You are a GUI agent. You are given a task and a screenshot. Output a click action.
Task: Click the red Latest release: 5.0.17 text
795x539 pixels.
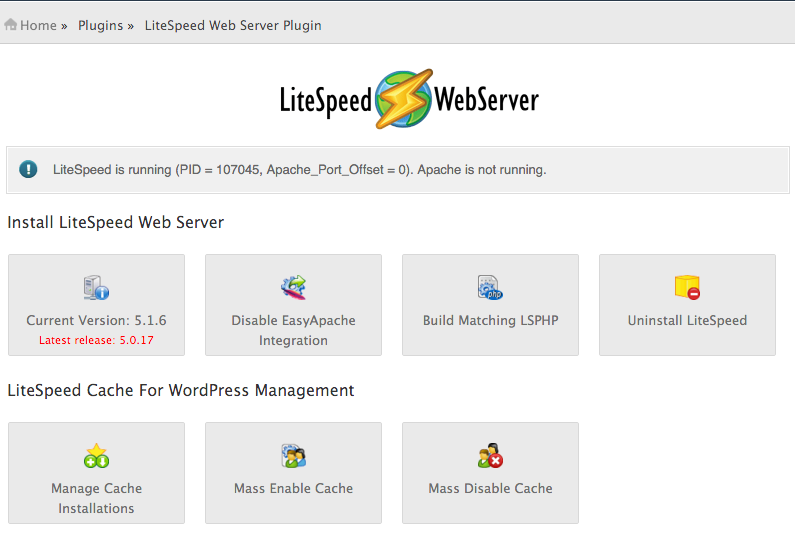pos(96,340)
